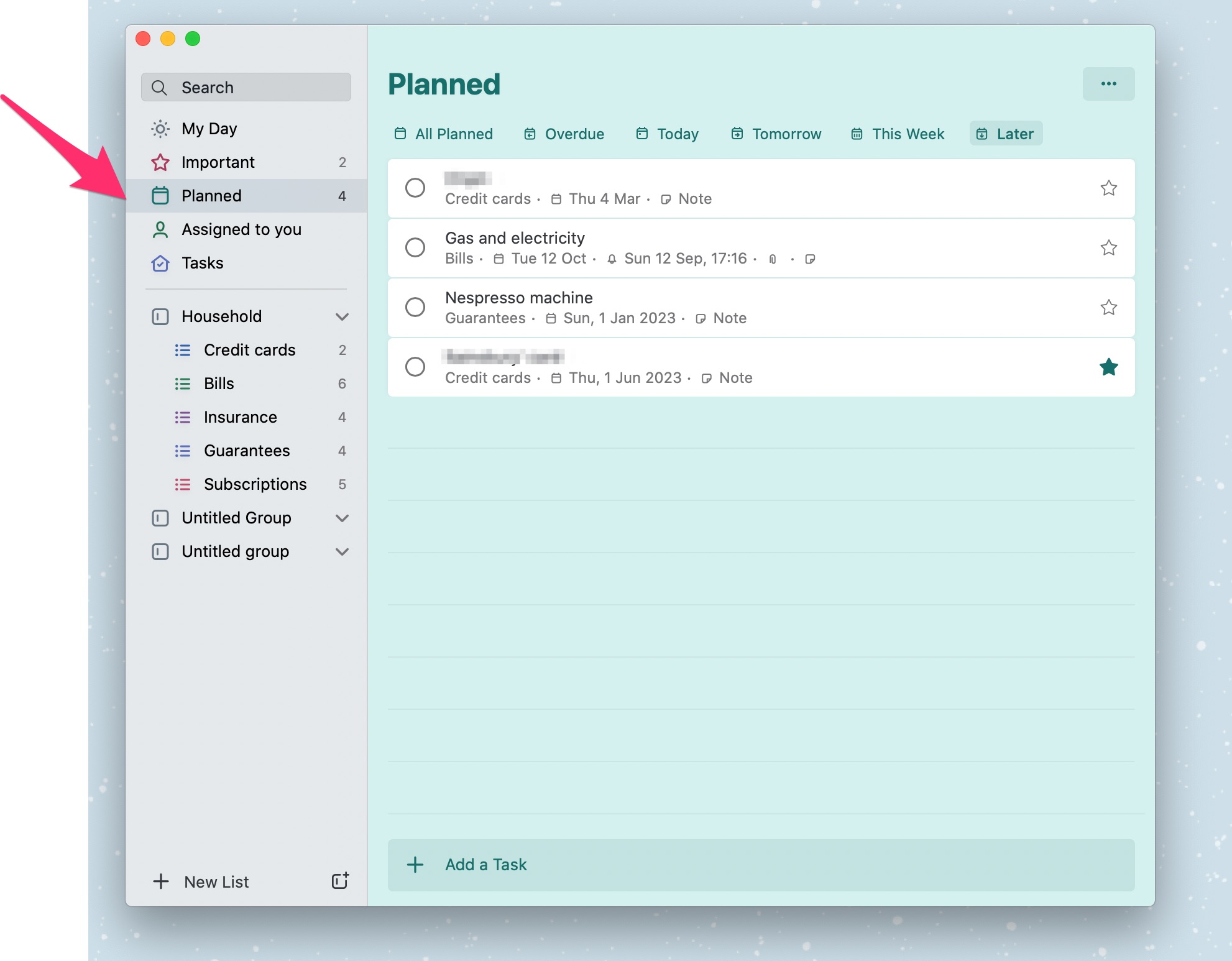1232x961 pixels.
Task: Open the My Day sun icon
Action: pos(160,129)
